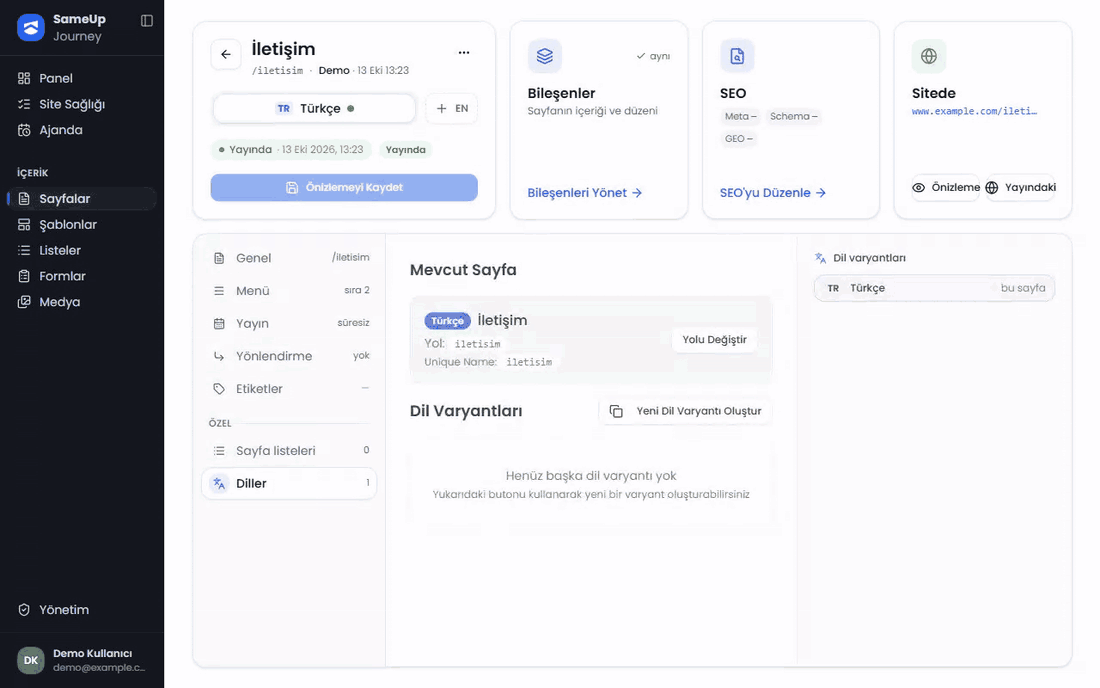Click the SameUp logo icon

tap(31, 27)
